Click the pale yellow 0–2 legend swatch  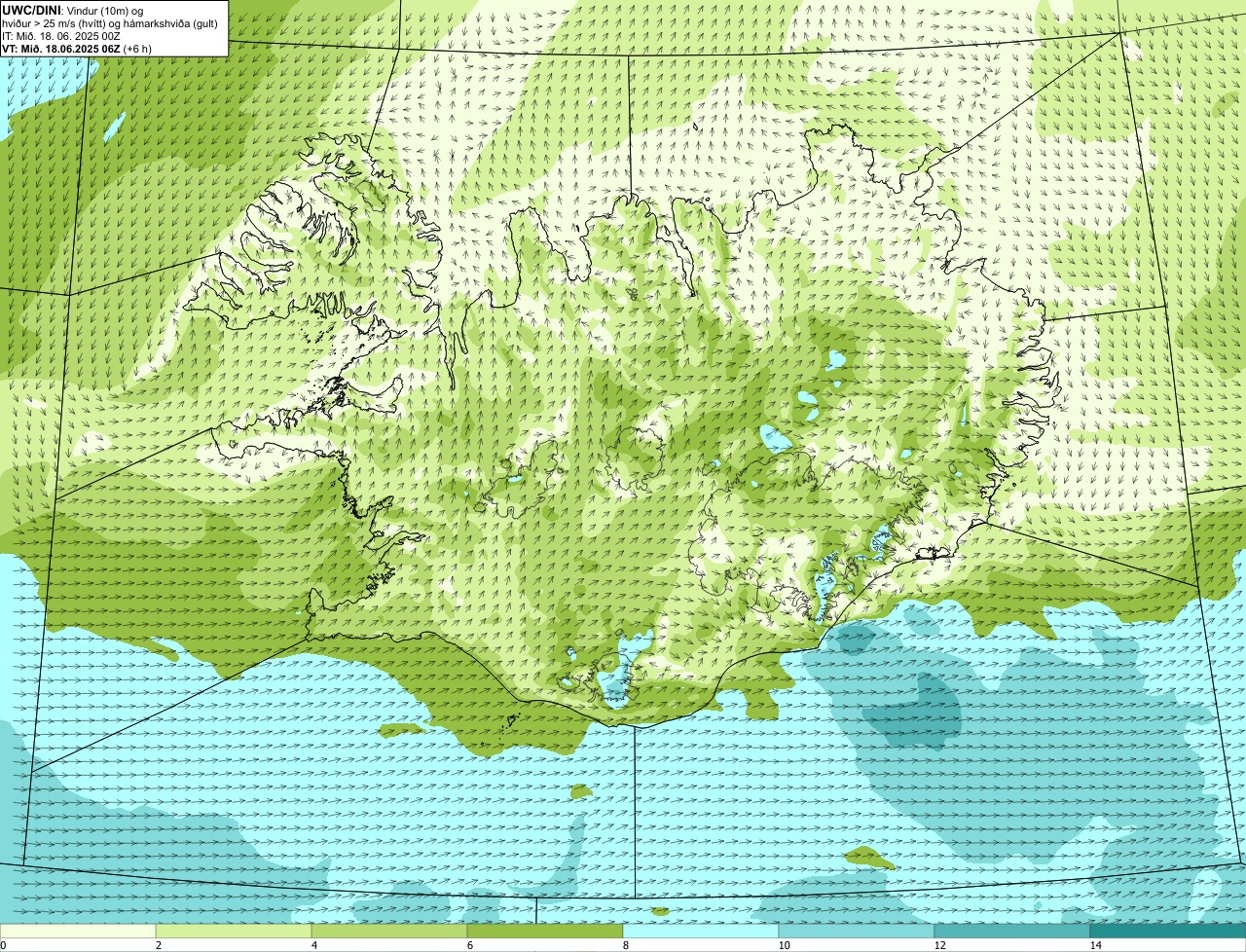78,931
